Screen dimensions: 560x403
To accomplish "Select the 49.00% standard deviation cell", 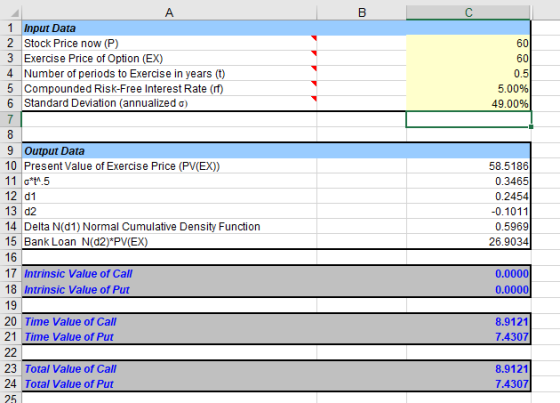I will tap(468, 103).
